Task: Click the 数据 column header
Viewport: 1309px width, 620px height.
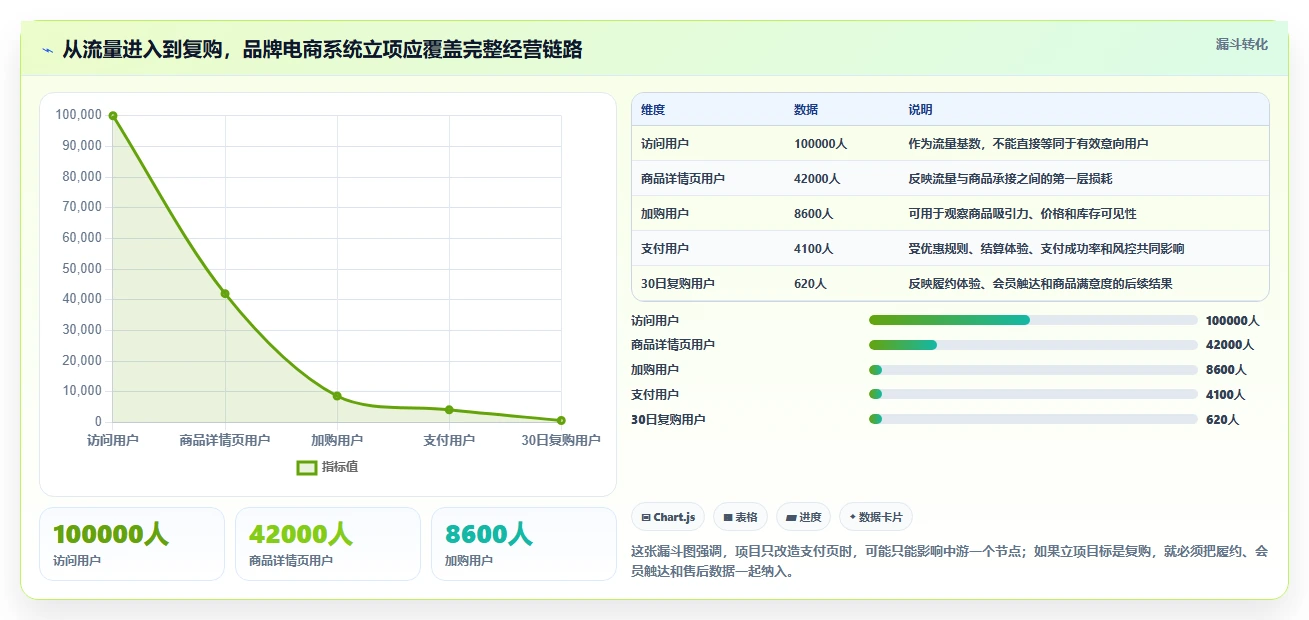Action: tap(806, 109)
